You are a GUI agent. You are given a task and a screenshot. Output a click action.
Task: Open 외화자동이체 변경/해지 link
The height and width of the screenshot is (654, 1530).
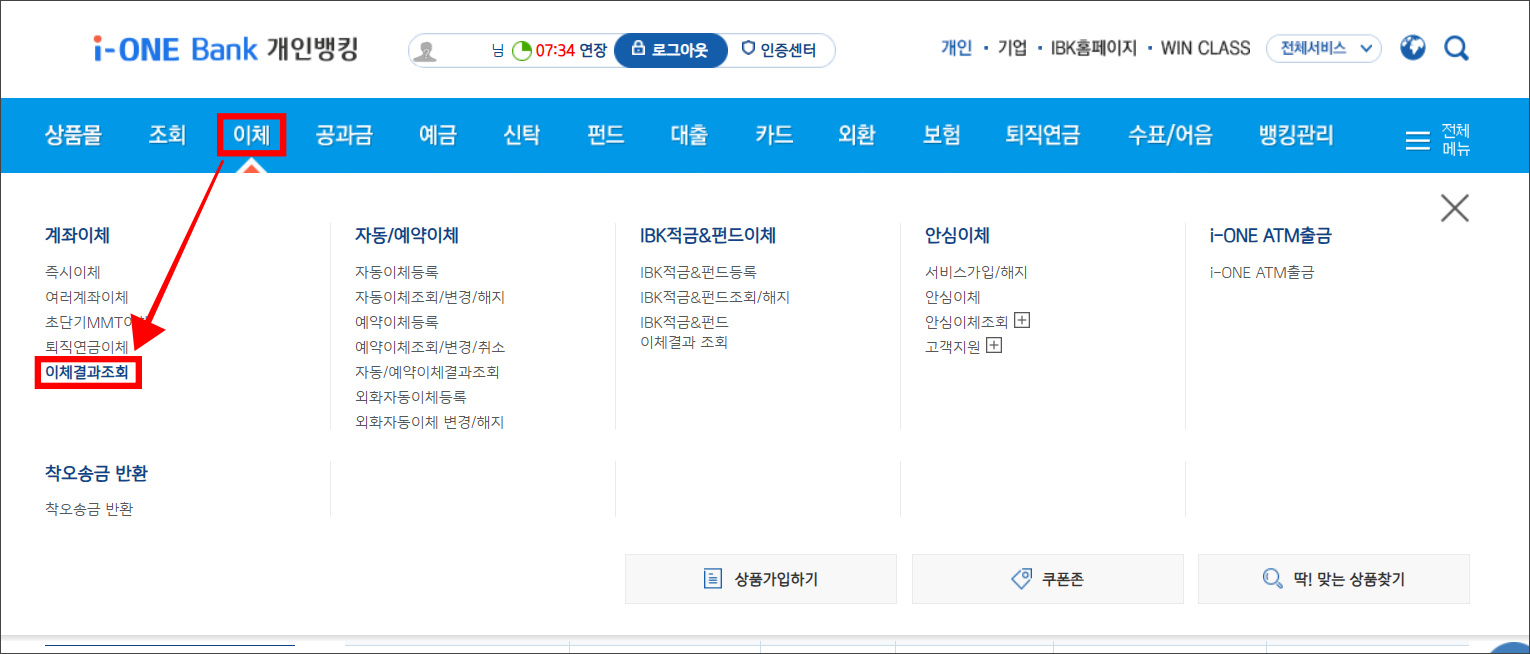coord(430,422)
